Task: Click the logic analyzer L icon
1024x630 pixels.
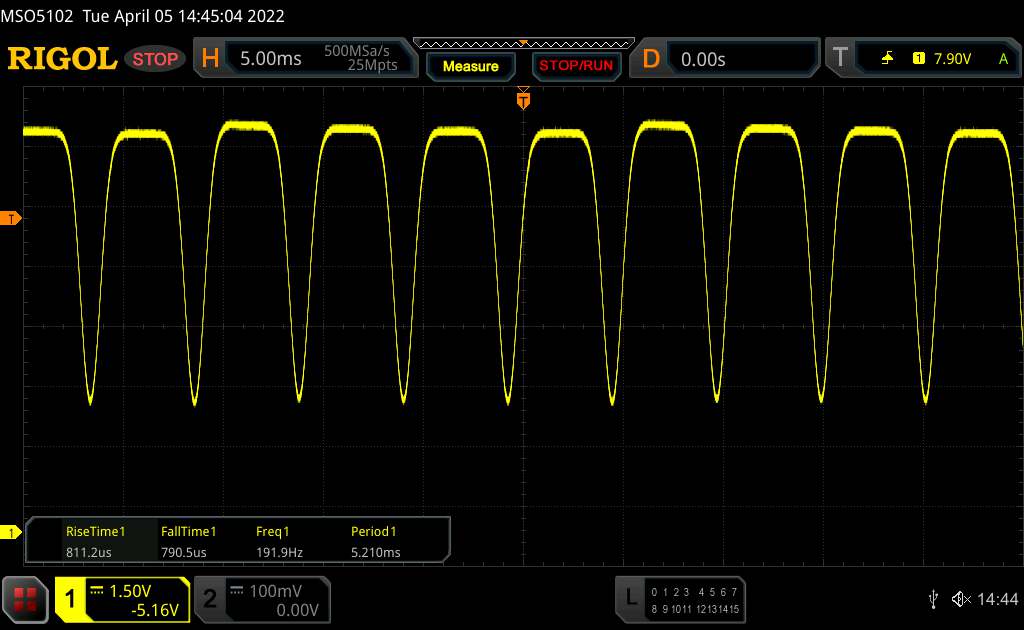Action: coord(631,598)
